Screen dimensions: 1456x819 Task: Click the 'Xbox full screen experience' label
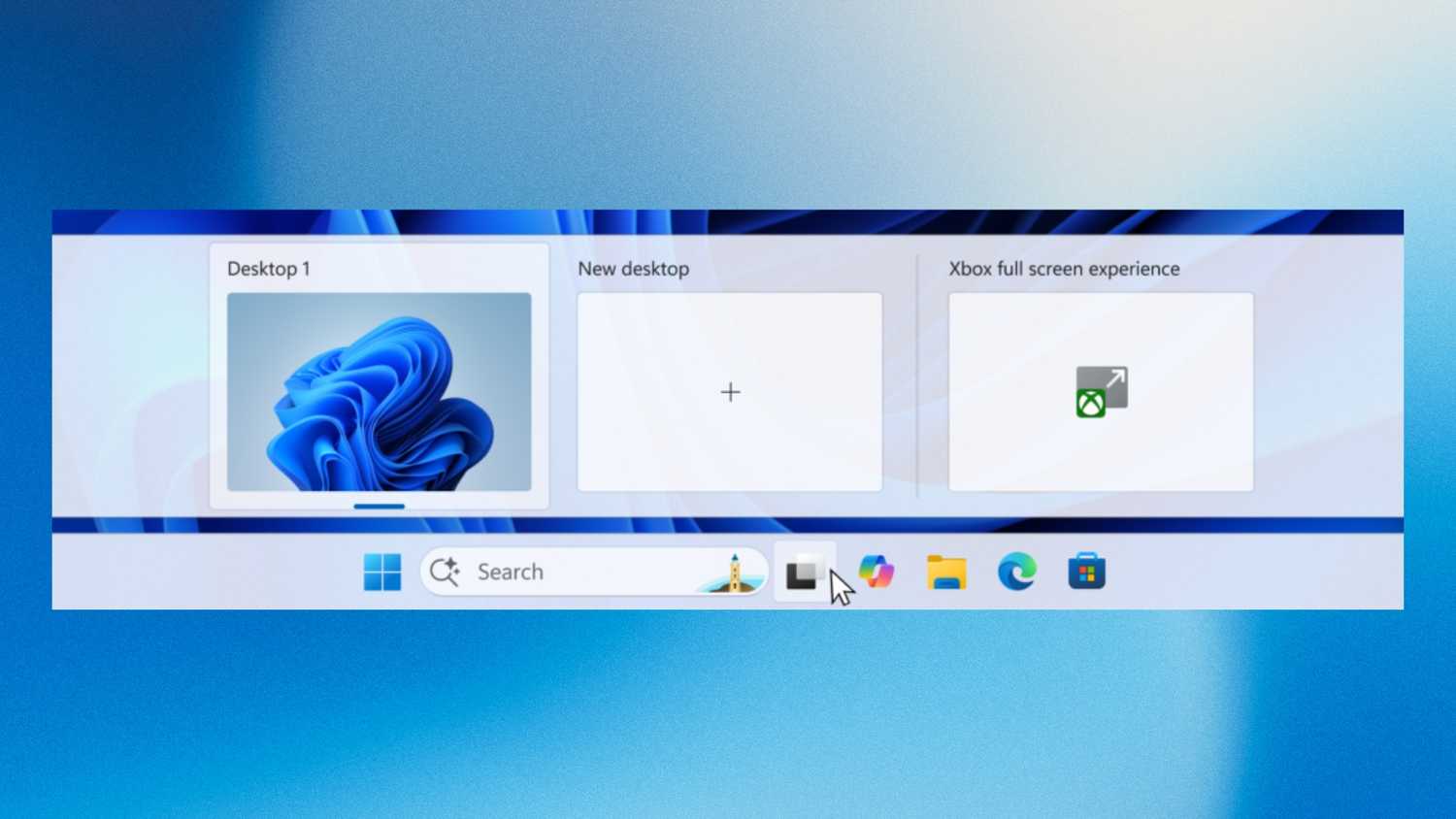1064,269
